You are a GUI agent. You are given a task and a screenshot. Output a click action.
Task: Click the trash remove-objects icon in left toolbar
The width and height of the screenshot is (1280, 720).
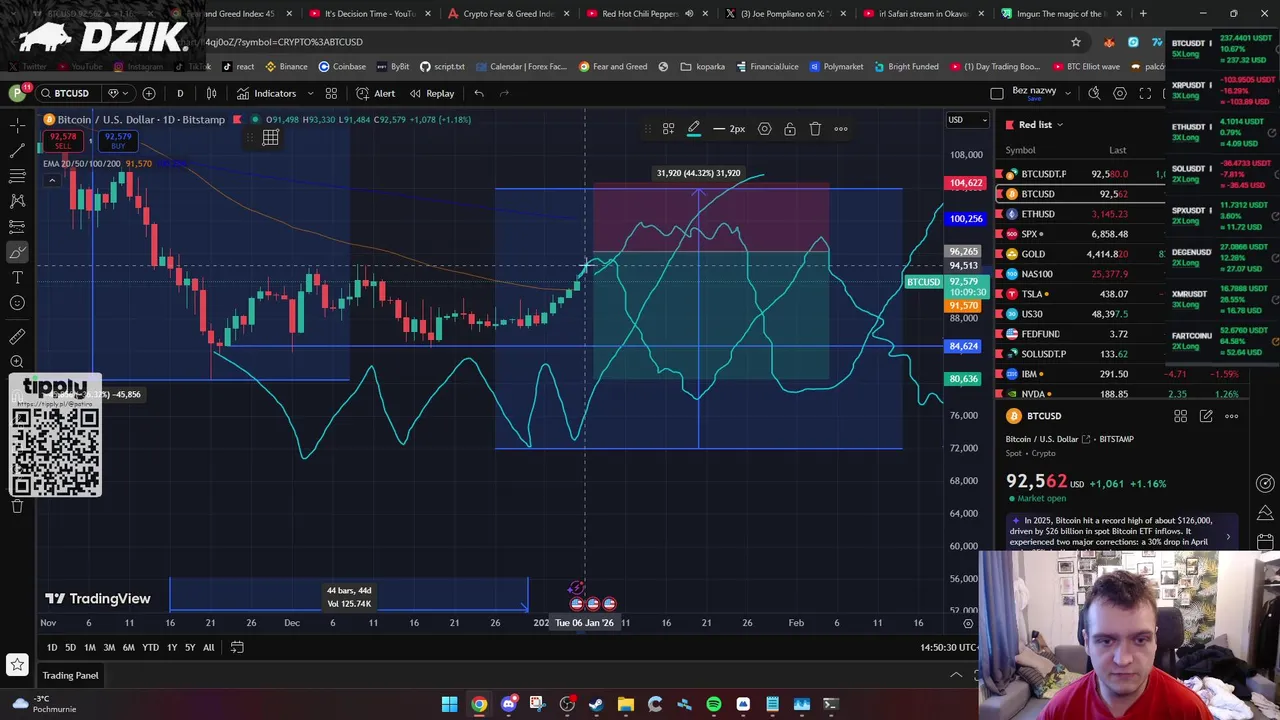pos(17,506)
